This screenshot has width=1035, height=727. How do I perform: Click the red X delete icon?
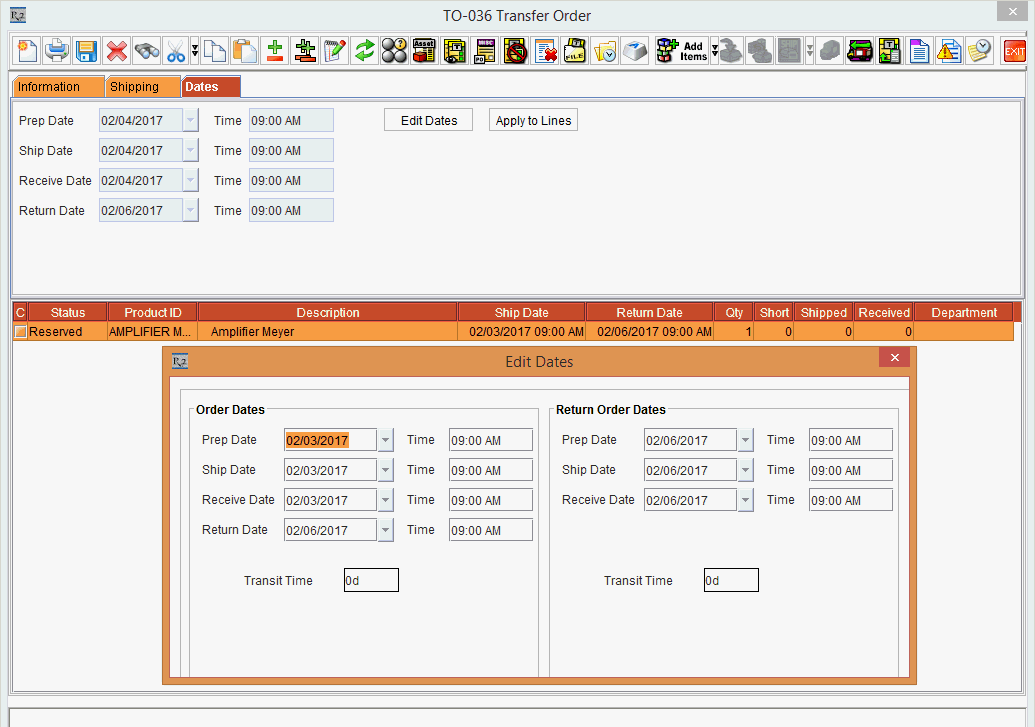117,50
